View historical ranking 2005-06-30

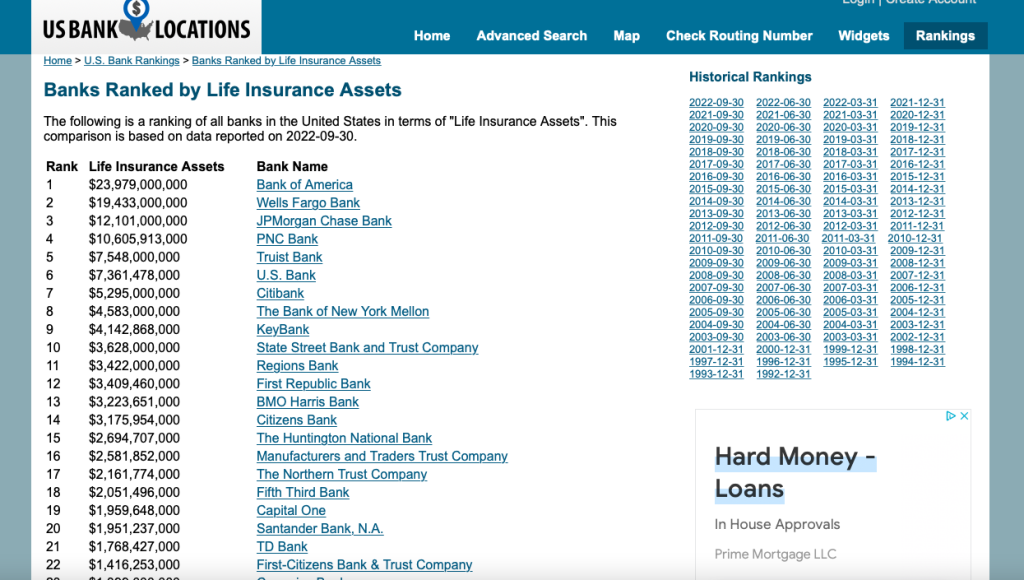pyautogui.click(x=783, y=312)
